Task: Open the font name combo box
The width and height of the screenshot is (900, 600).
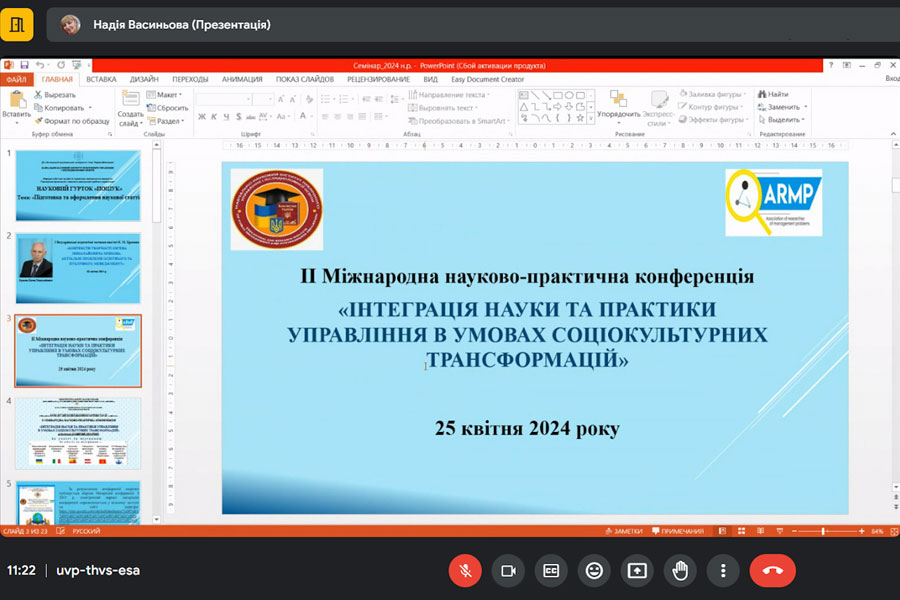Action: pos(224,99)
